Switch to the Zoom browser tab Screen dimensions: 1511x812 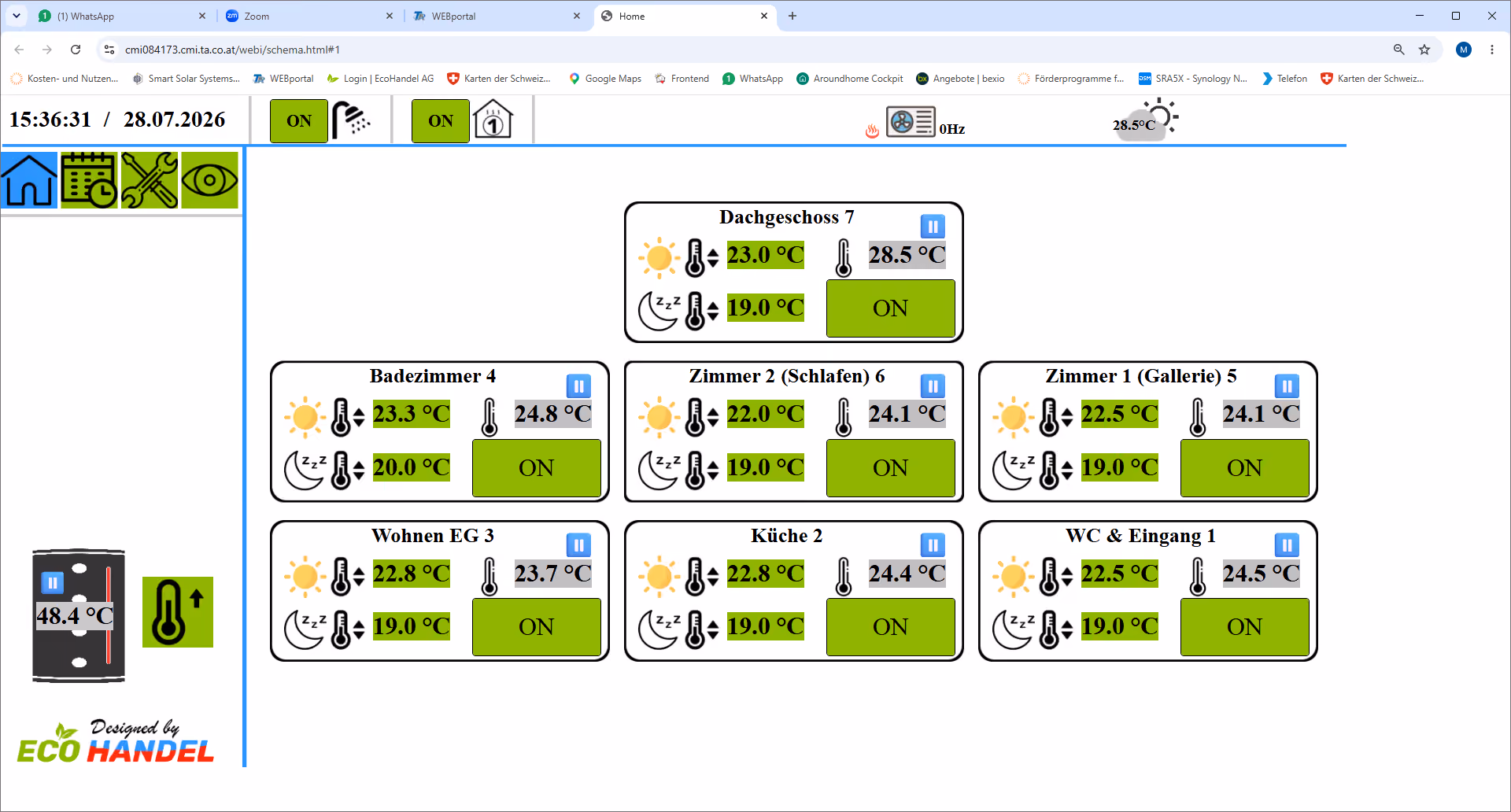[309, 16]
